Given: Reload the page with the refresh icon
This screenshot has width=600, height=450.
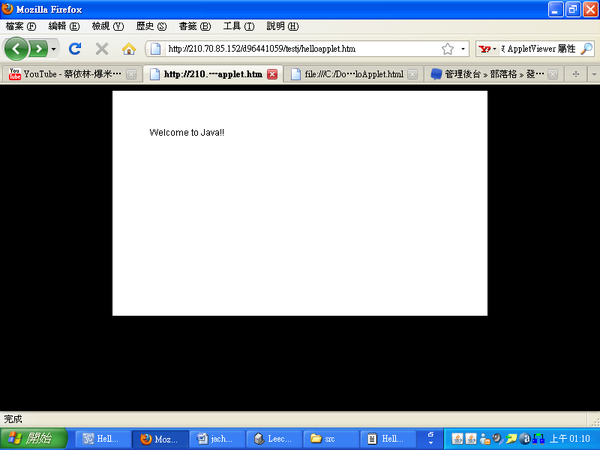Looking at the screenshot, I should (x=75, y=49).
